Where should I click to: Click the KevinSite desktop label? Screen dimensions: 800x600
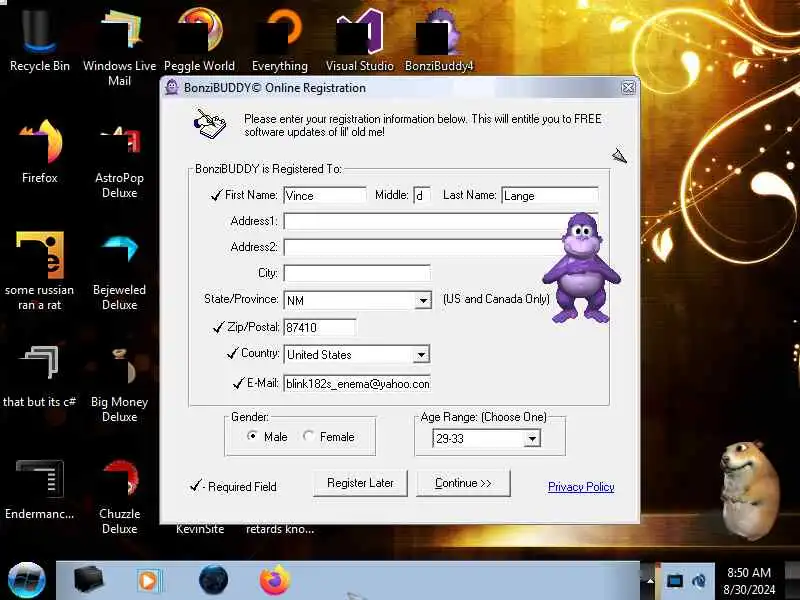pos(200,529)
